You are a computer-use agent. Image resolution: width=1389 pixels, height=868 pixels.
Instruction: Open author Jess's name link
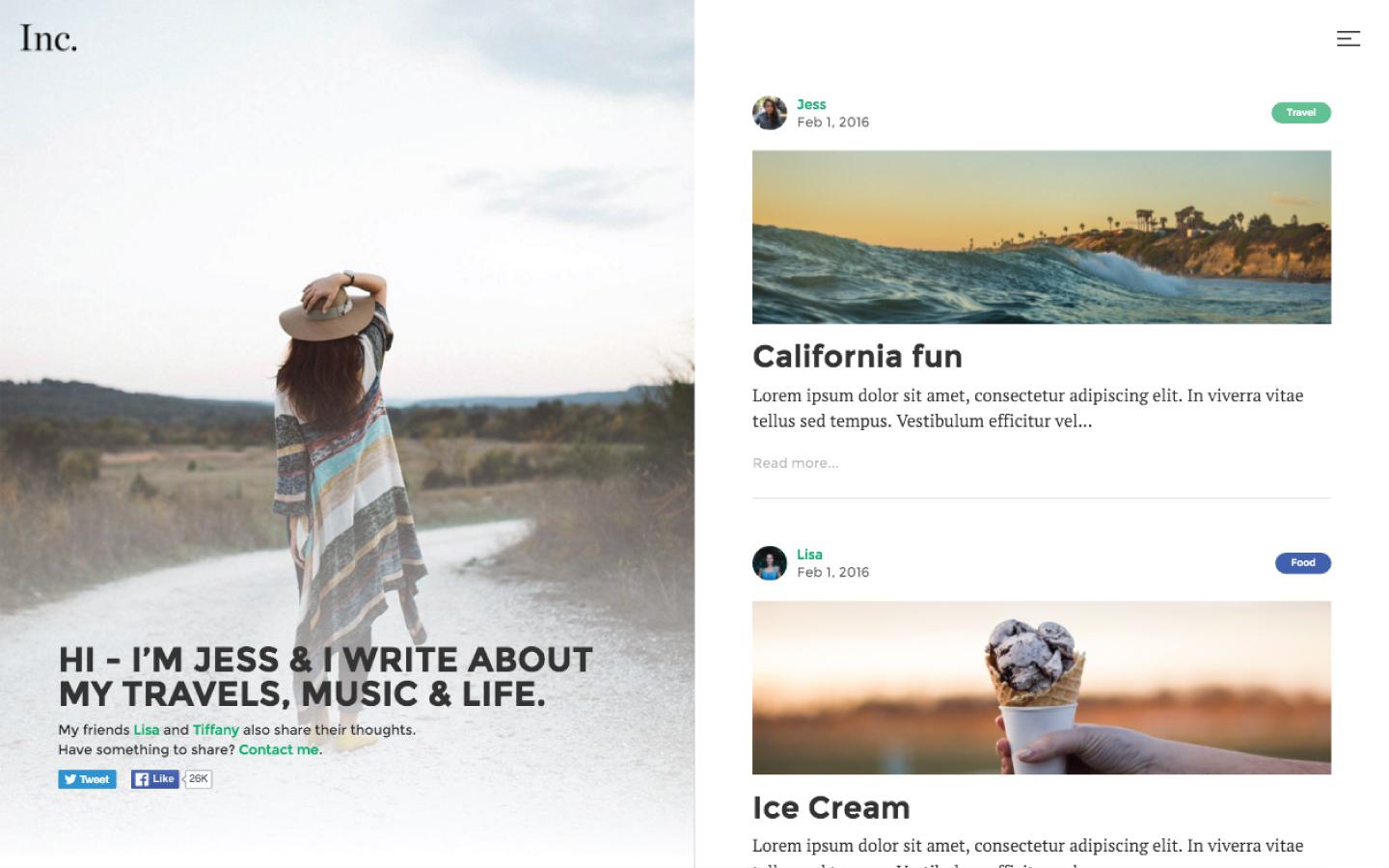811,104
